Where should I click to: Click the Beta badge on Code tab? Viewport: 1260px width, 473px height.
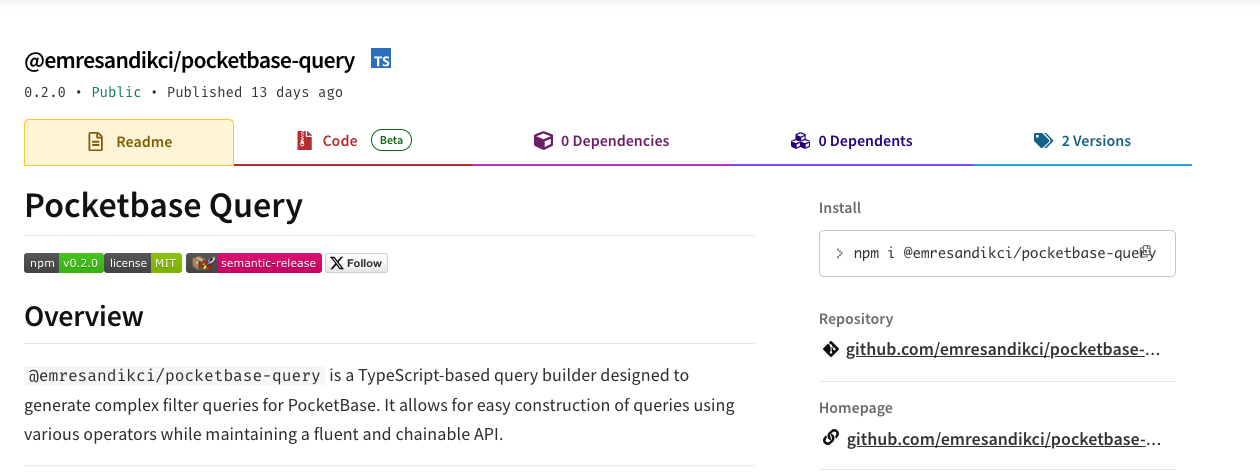391,140
